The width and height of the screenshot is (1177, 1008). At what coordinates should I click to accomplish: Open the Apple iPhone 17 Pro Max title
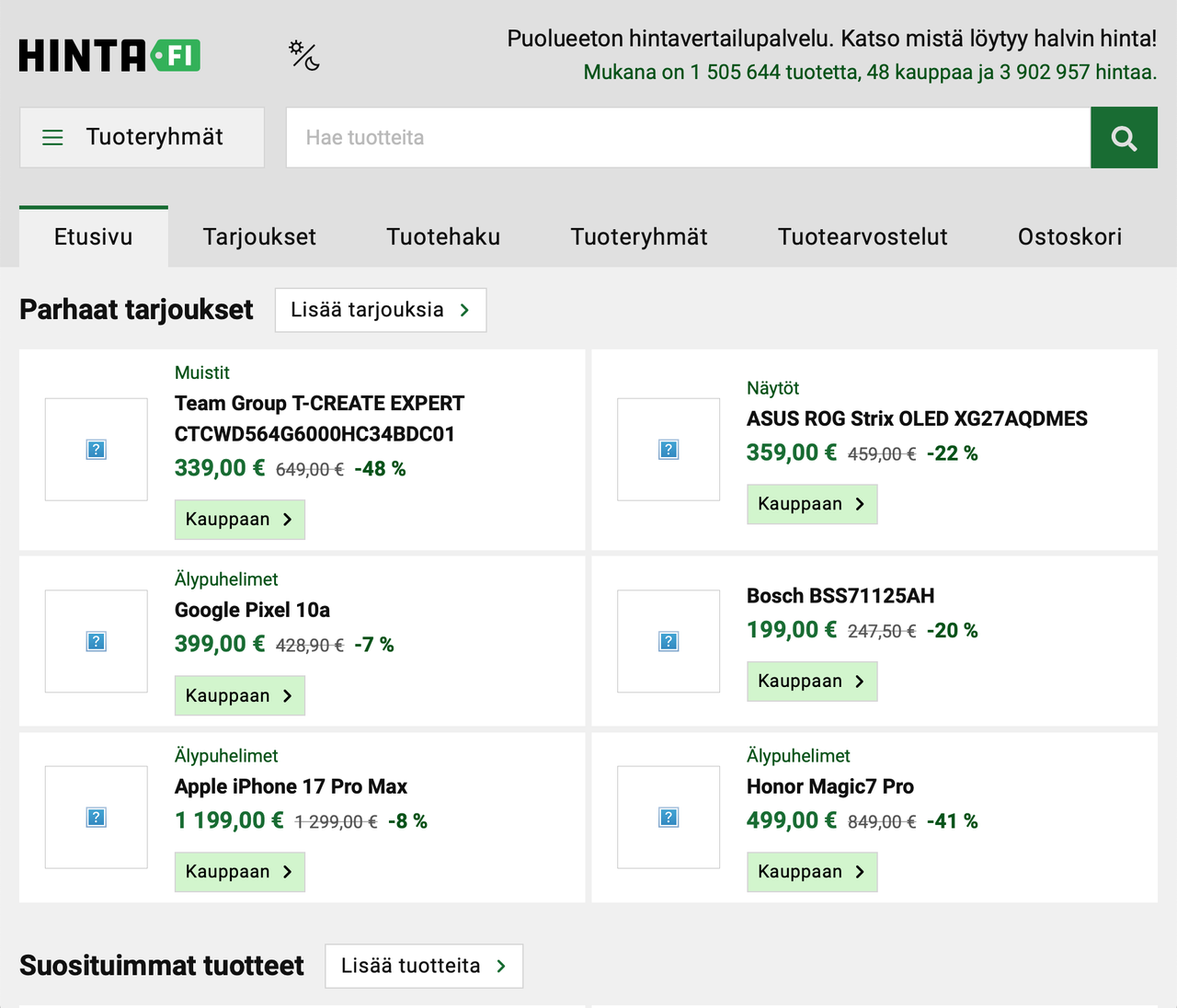tap(291, 786)
